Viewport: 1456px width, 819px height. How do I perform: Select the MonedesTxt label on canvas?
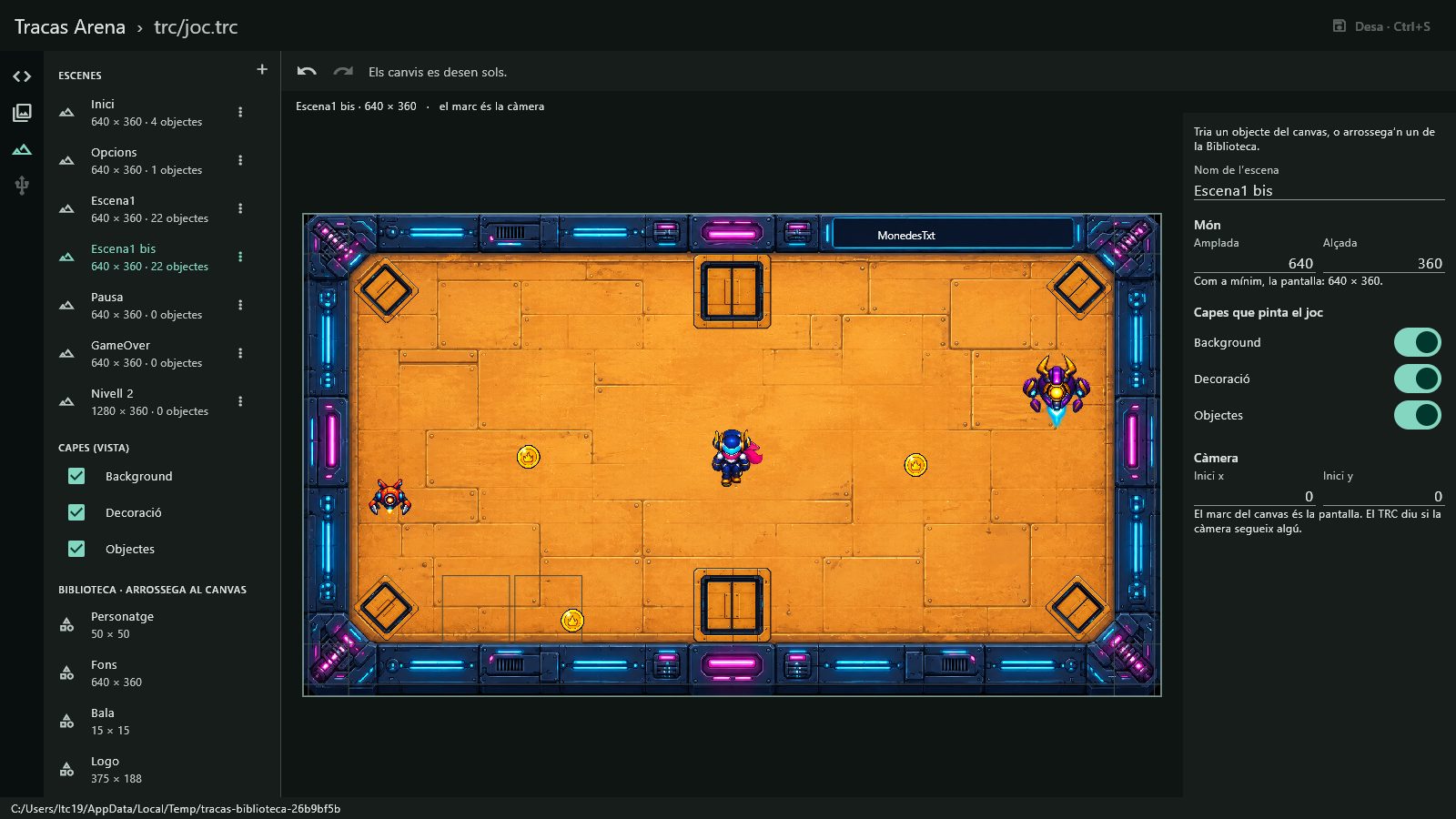pyautogui.click(x=906, y=235)
